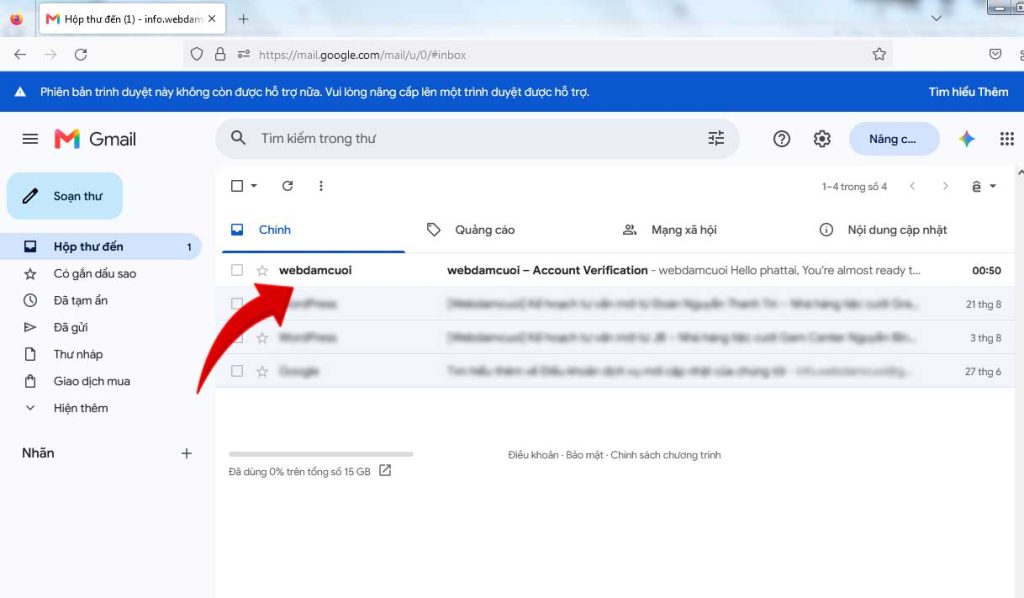Go to next page of emails

pyautogui.click(x=945, y=186)
